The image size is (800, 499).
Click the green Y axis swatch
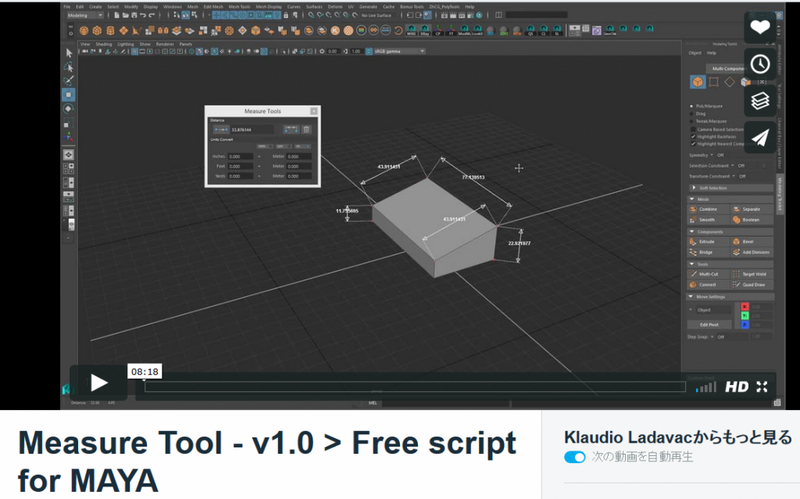pyautogui.click(x=744, y=316)
